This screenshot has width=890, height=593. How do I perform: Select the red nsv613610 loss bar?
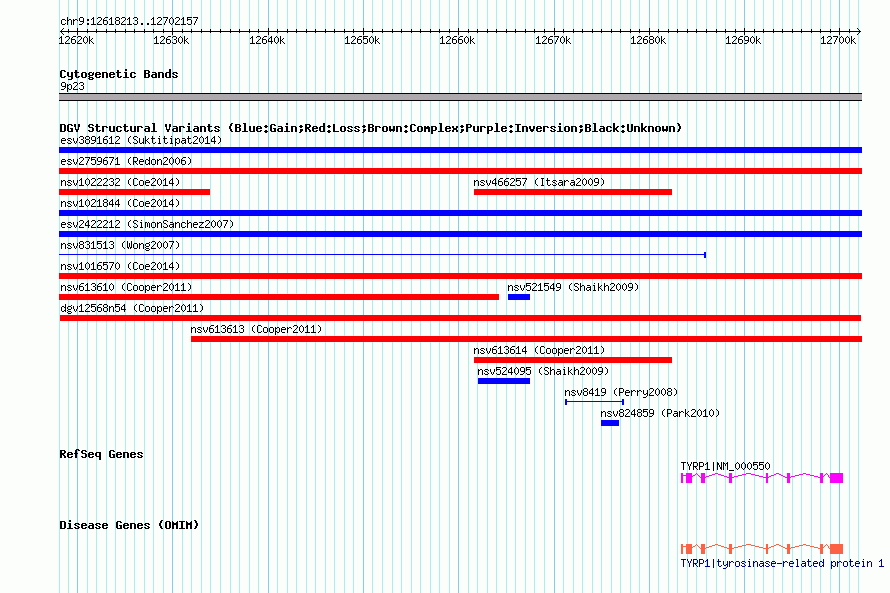(279, 297)
